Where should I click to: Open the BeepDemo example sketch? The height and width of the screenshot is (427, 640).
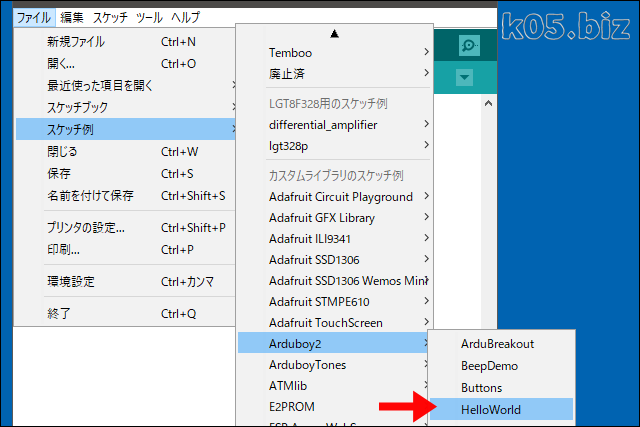(502, 366)
